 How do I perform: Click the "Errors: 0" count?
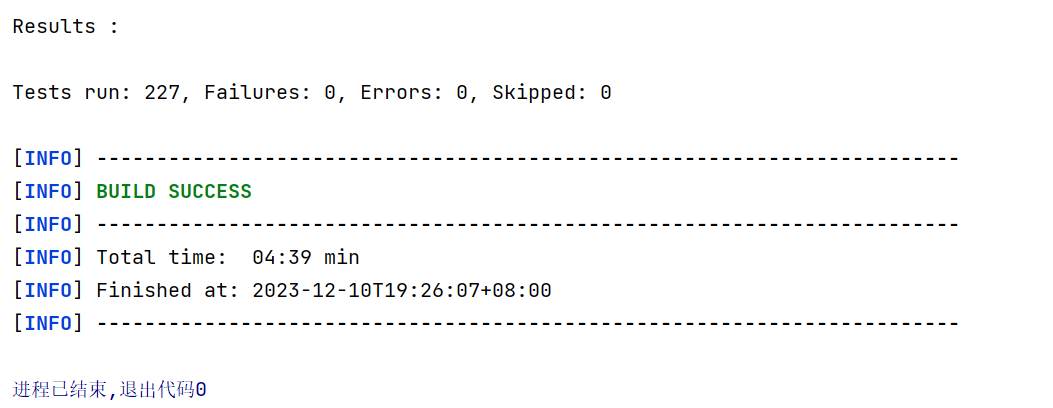point(414,93)
